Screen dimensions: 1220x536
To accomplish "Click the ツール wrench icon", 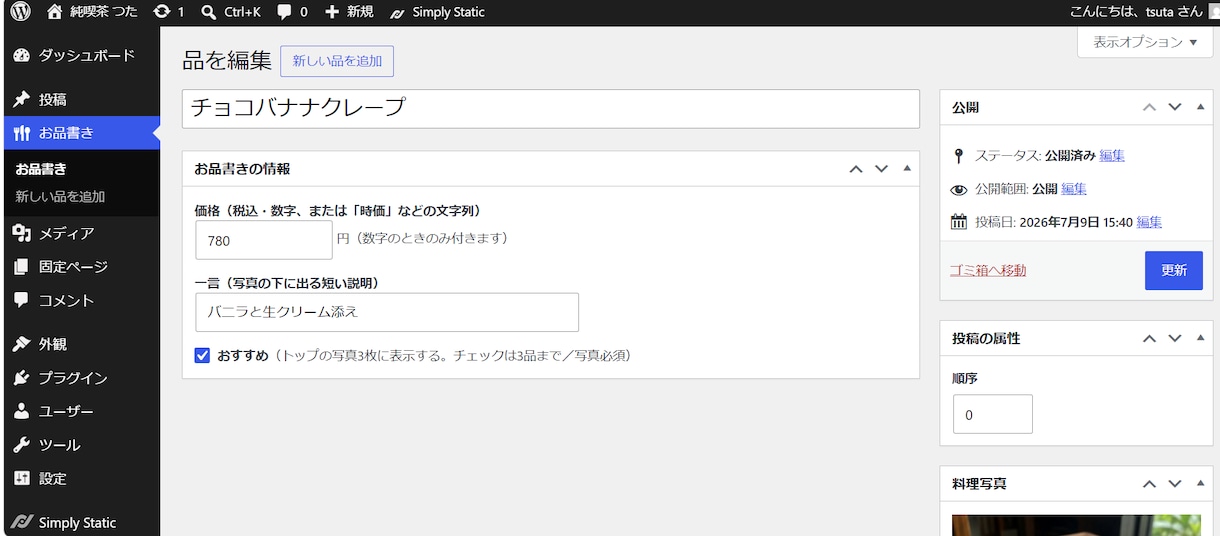I will (x=22, y=445).
